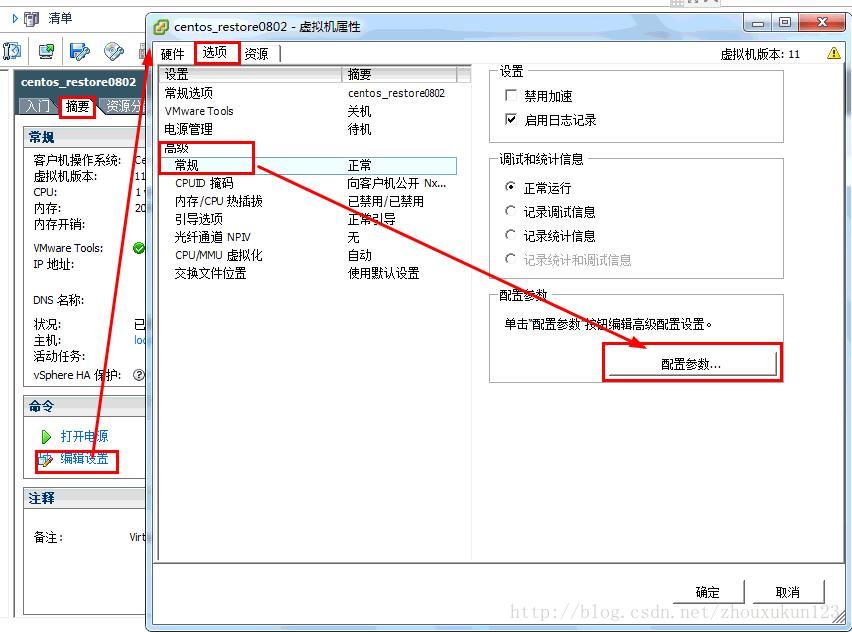Image resolution: width=852 pixels, height=632 pixels.
Task: Click the CD drive toolbar icon
Action: coord(114,52)
